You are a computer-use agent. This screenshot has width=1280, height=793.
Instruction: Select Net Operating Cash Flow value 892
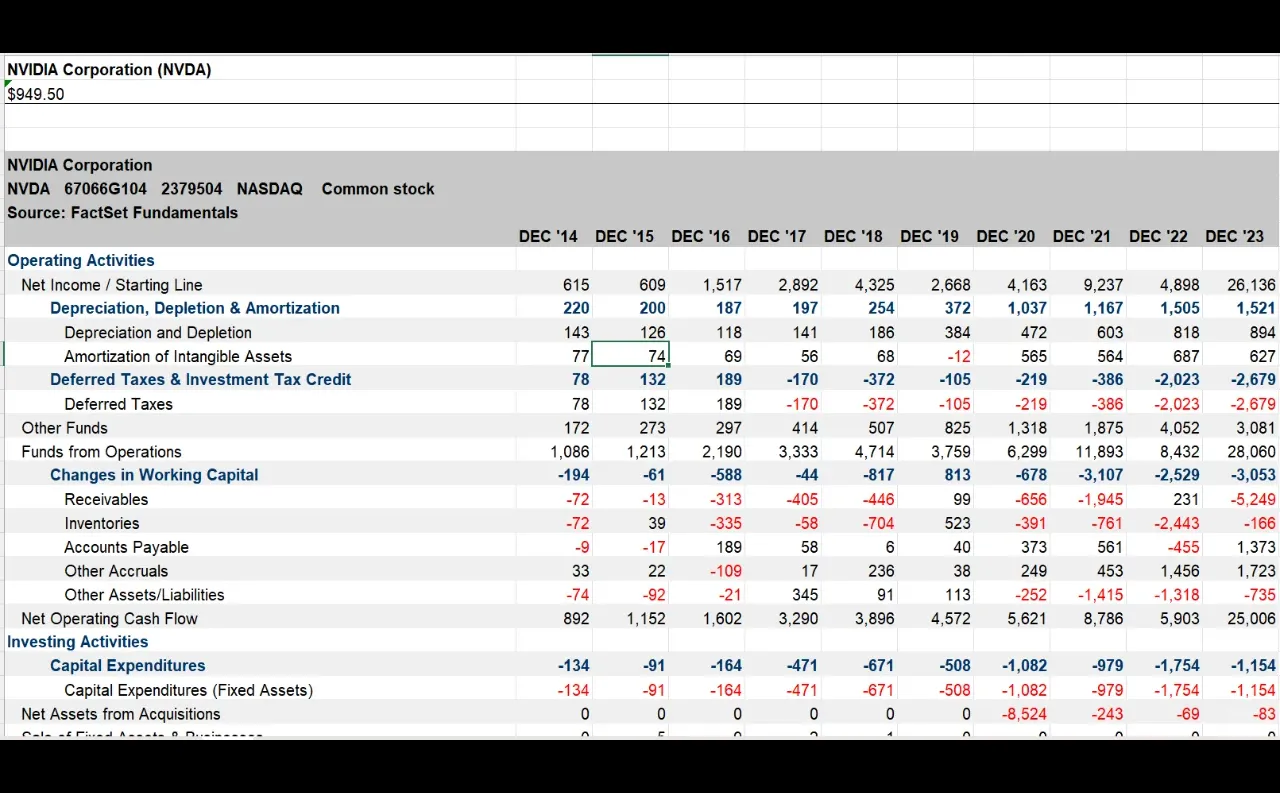(x=576, y=619)
